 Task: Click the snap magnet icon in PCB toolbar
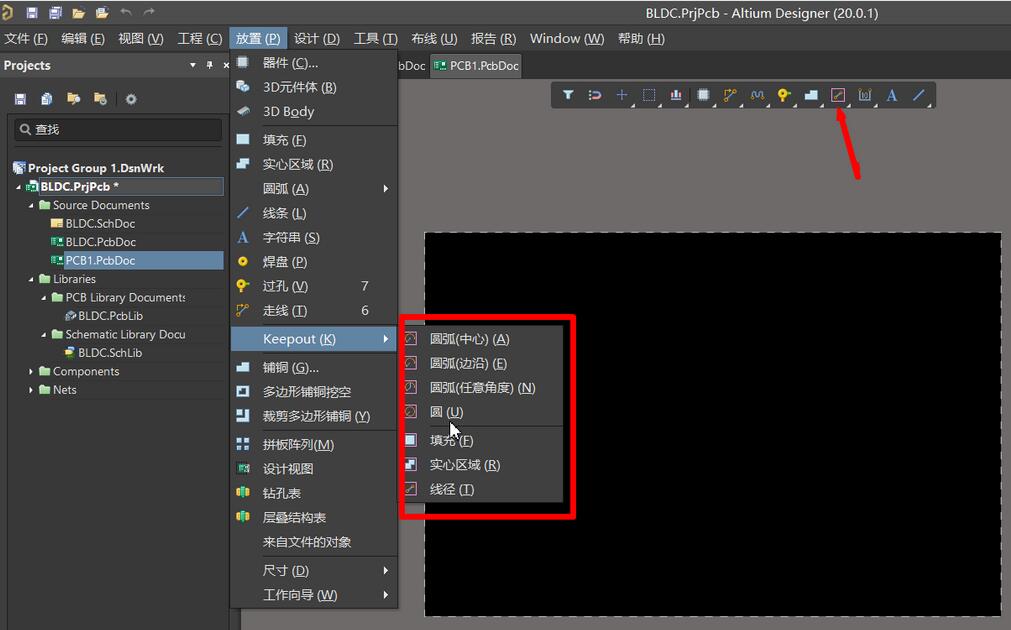[x=594, y=95]
